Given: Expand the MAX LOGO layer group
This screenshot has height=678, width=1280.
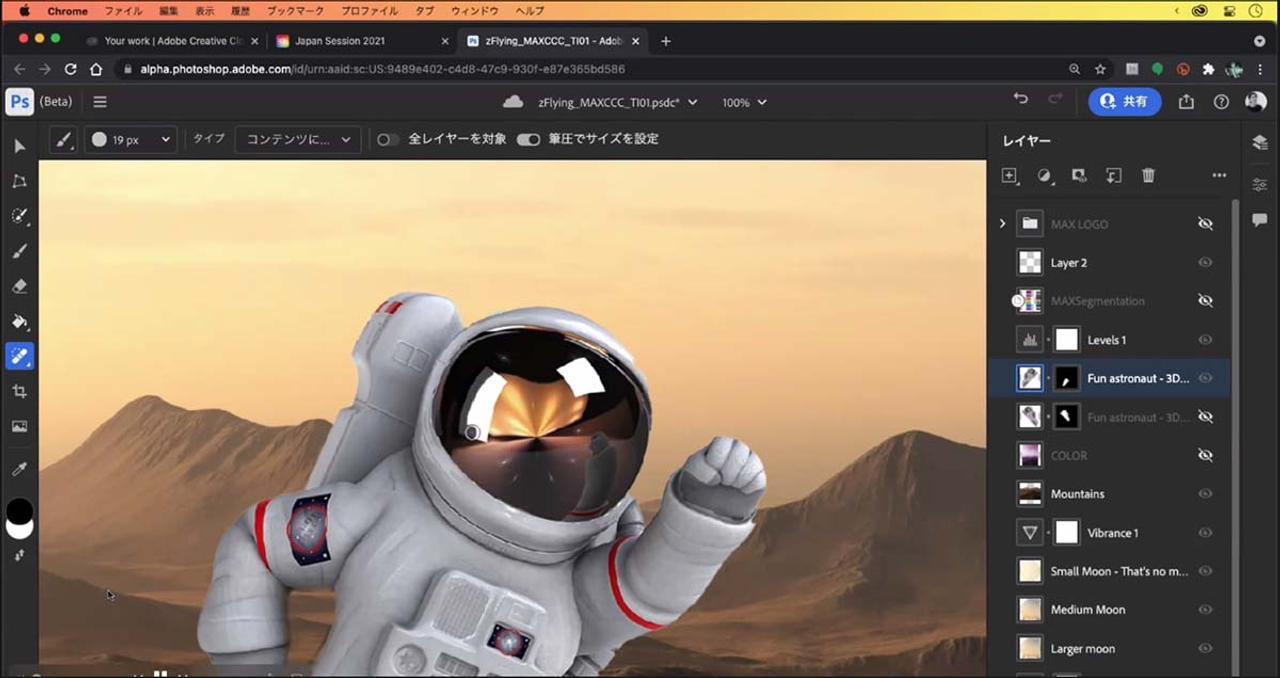Looking at the screenshot, I should point(1002,223).
